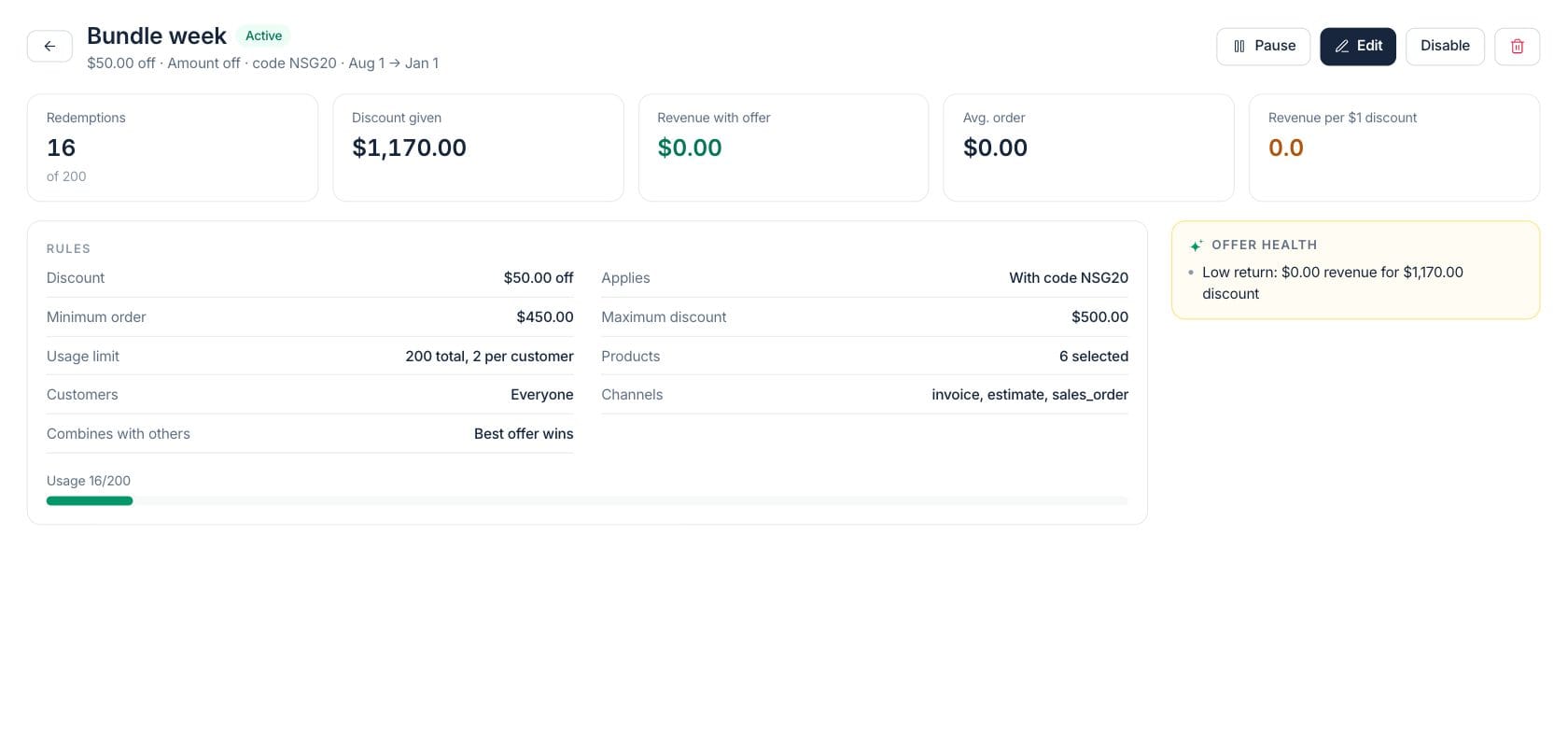
Task: Disable the Bundle week offer
Action: tap(1445, 46)
